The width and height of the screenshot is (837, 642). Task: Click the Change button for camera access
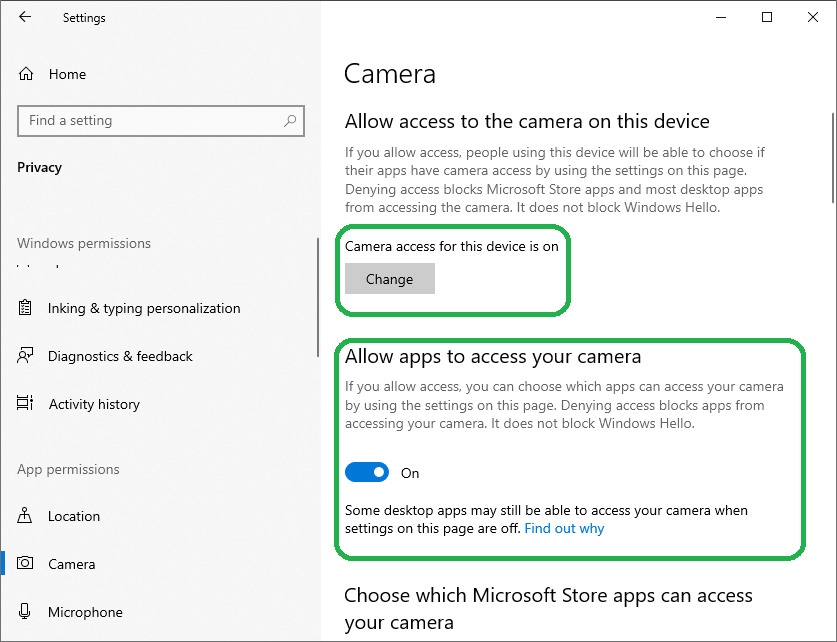coord(389,279)
